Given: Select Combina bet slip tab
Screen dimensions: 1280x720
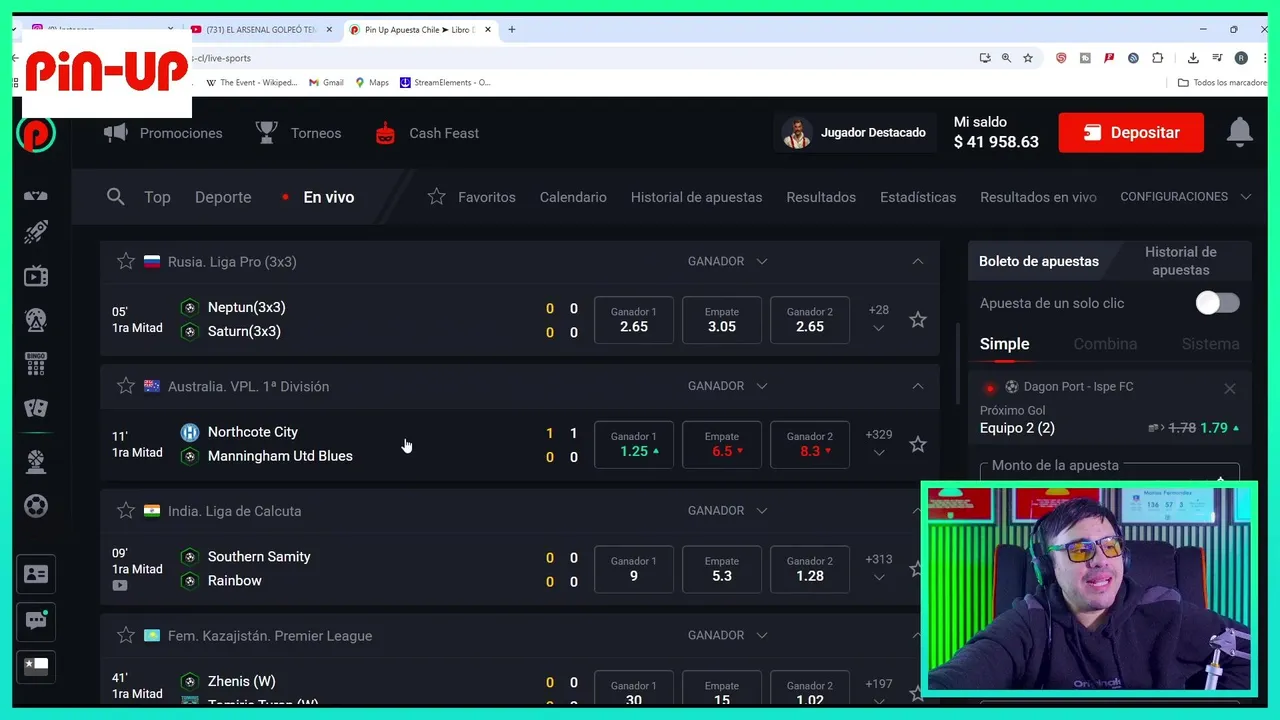Looking at the screenshot, I should coord(1105,344).
